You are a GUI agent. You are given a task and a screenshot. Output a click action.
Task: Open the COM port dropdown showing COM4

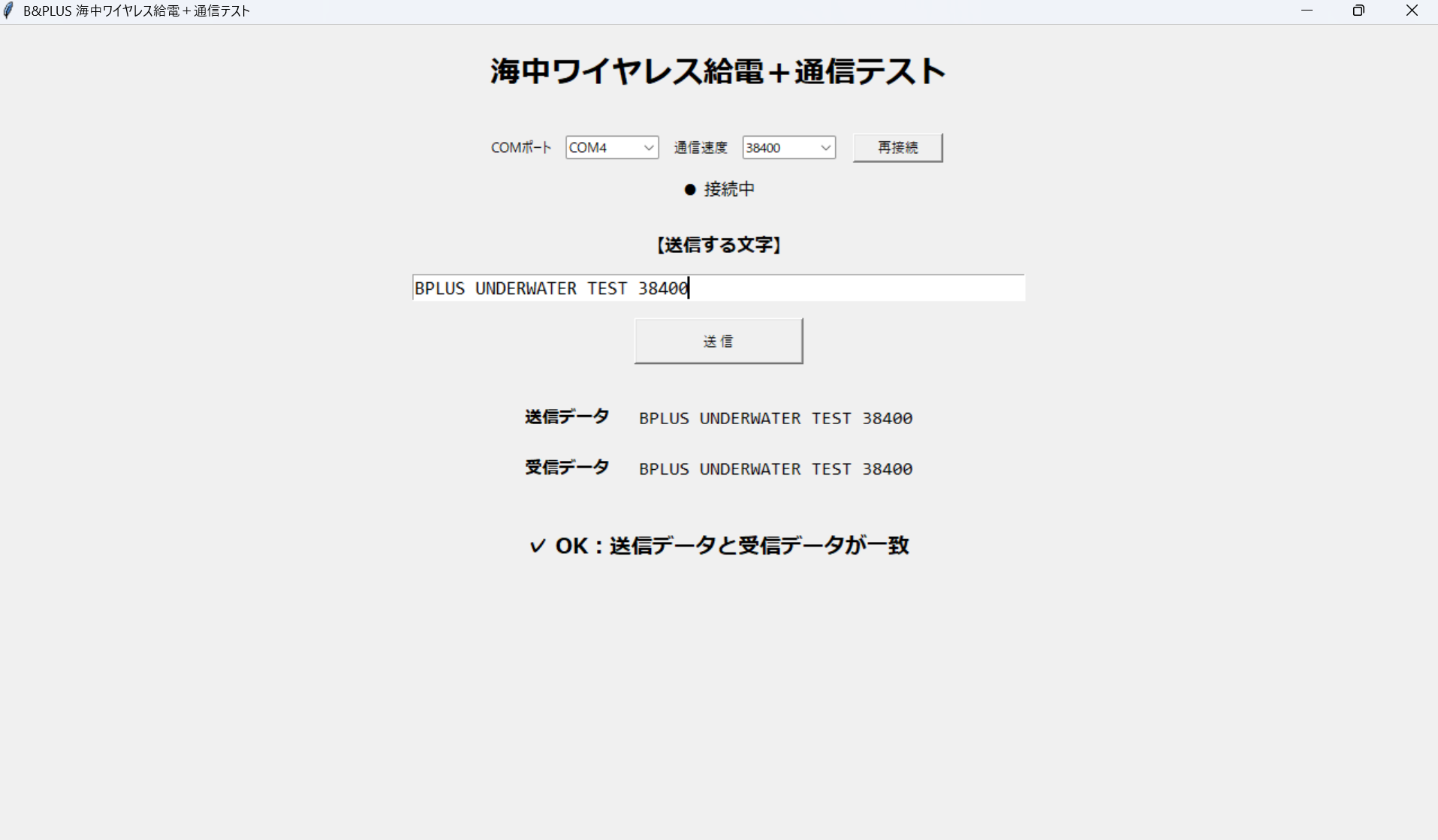coord(612,148)
